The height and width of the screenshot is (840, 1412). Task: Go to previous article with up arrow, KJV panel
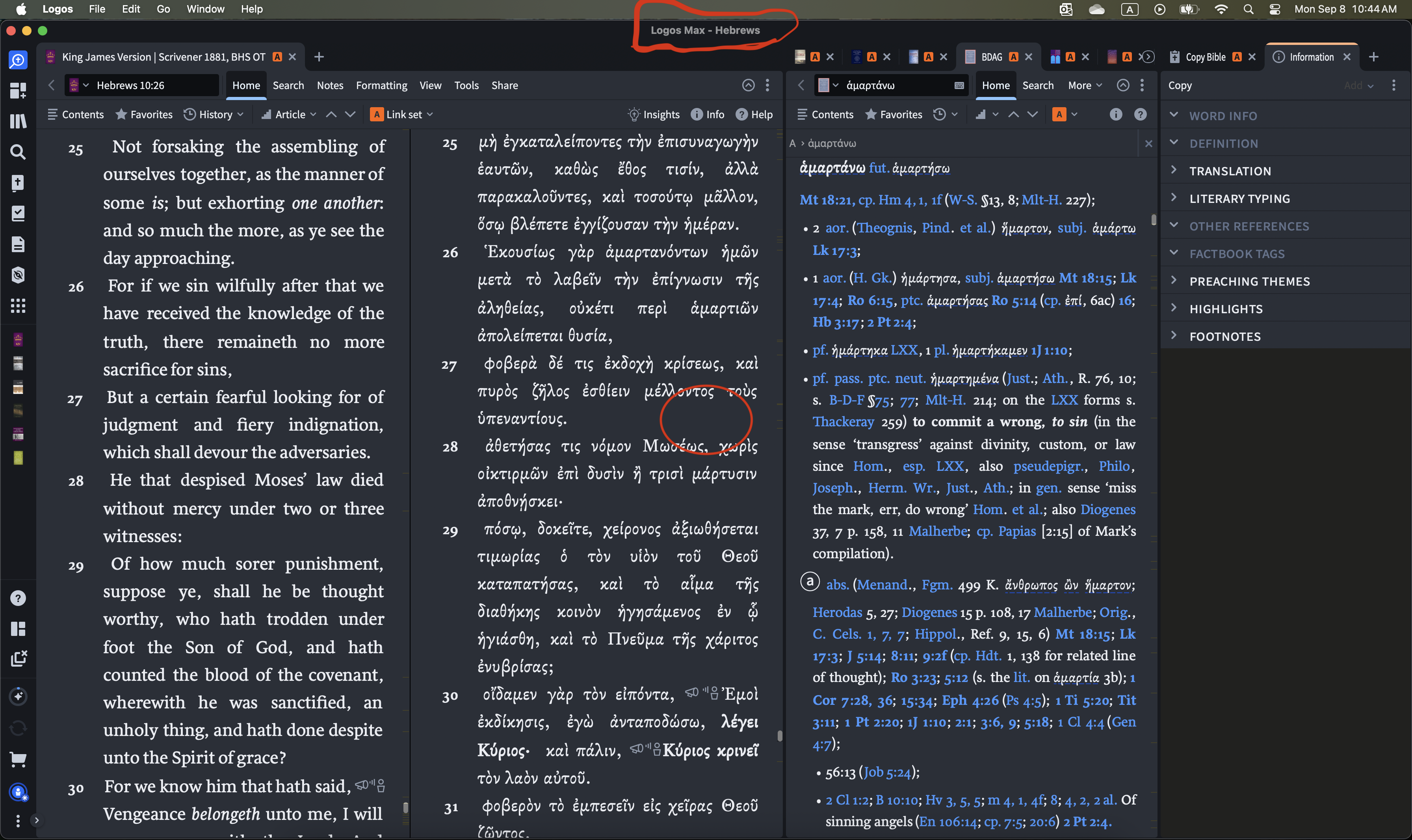tap(332, 114)
